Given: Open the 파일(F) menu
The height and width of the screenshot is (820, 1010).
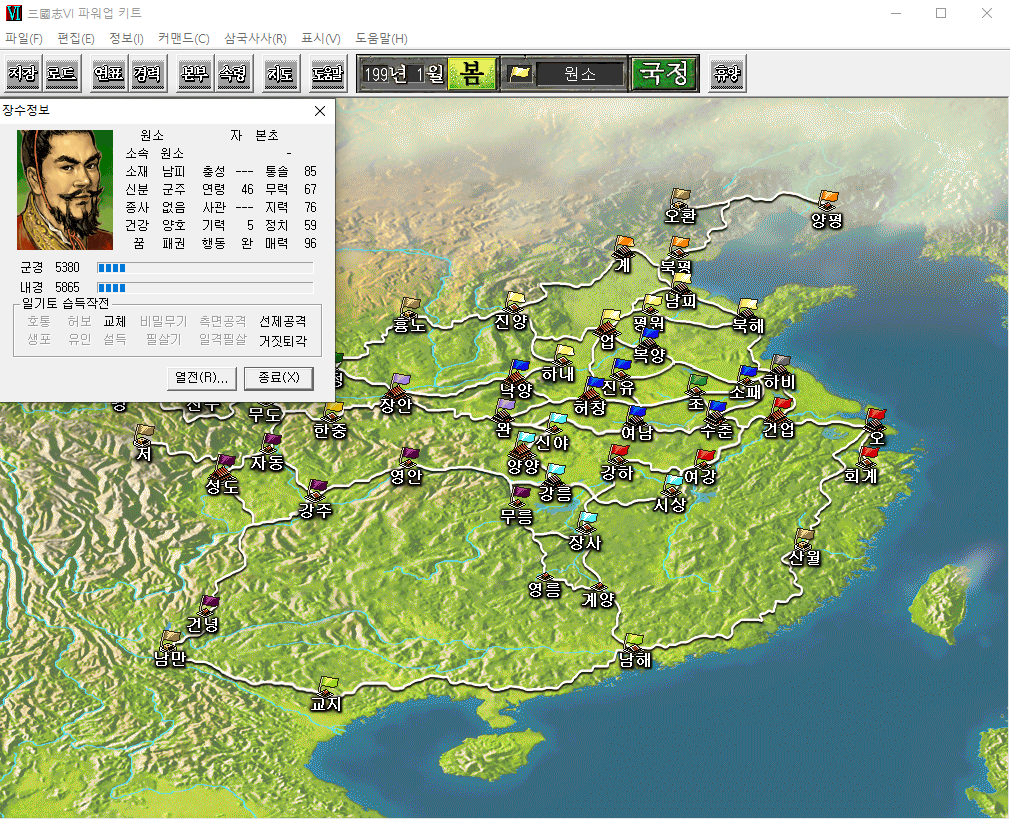Looking at the screenshot, I should (24, 39).
